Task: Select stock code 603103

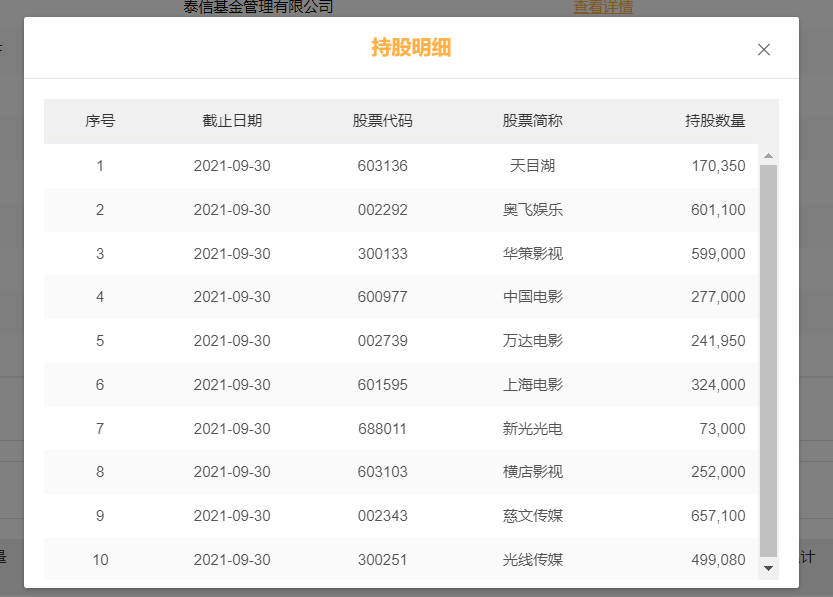Action: (382, 472)
